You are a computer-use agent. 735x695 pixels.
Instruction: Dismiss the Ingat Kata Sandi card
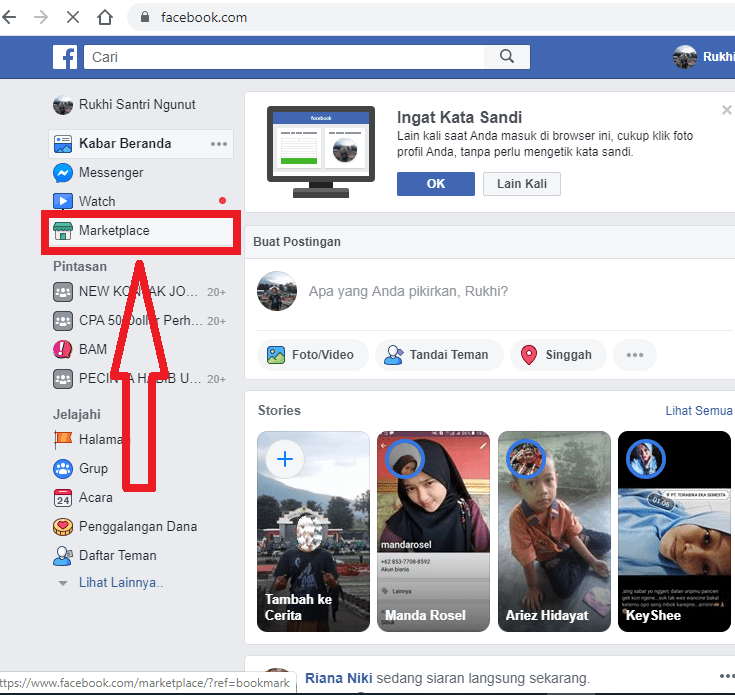[727, 110]
